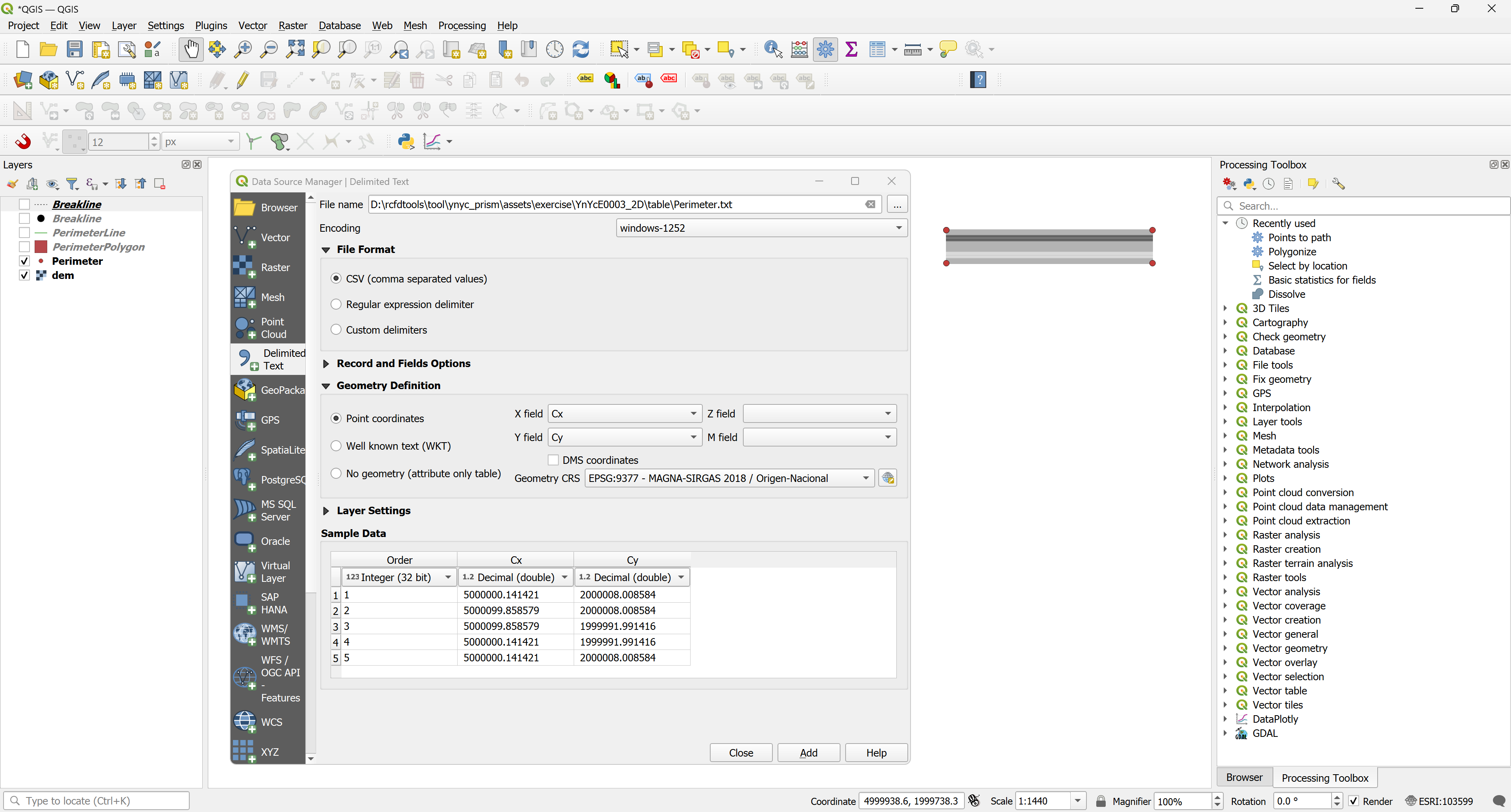1511x812 pixels.
Task: Open the Raster menu
Action: click(293, 25)
